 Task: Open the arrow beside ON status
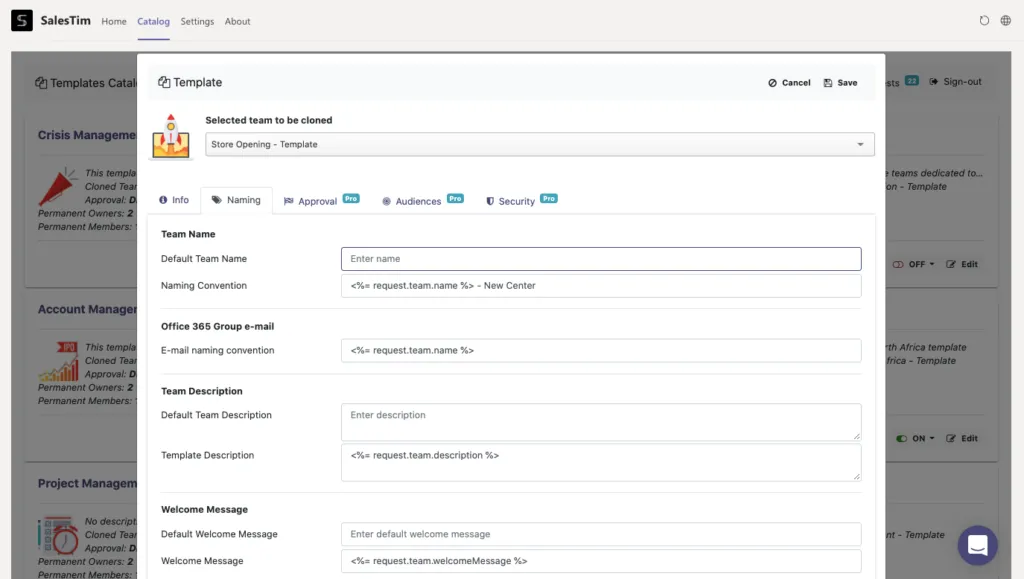point(932,439)
